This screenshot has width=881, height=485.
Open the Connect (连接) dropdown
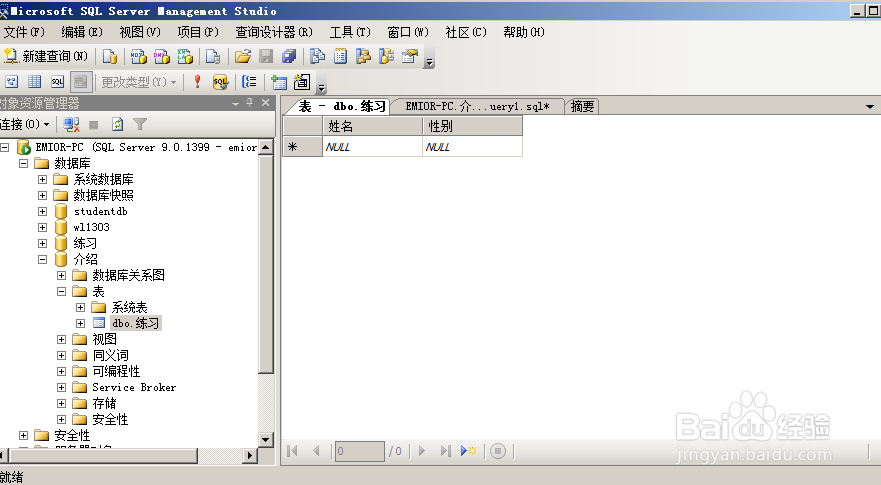(x=25, y=124)
